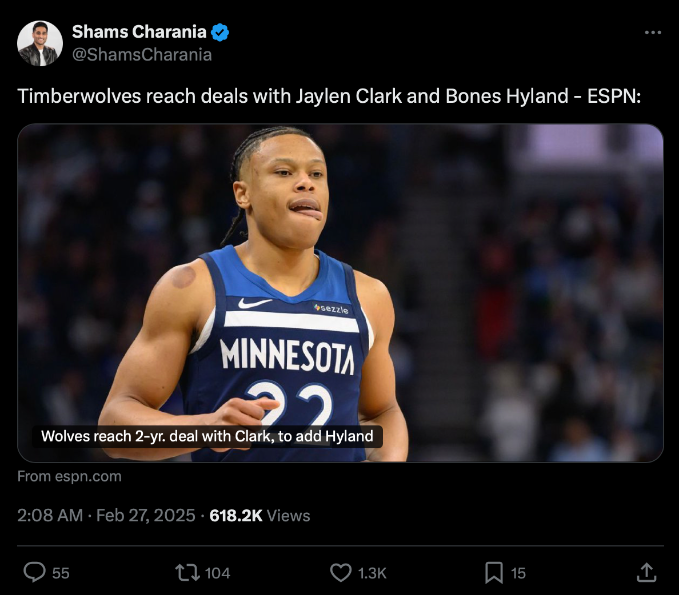Viewport: 679px width, 595px height.
Task: Click the 15 bookmarks count
Action: pos(518,573)
